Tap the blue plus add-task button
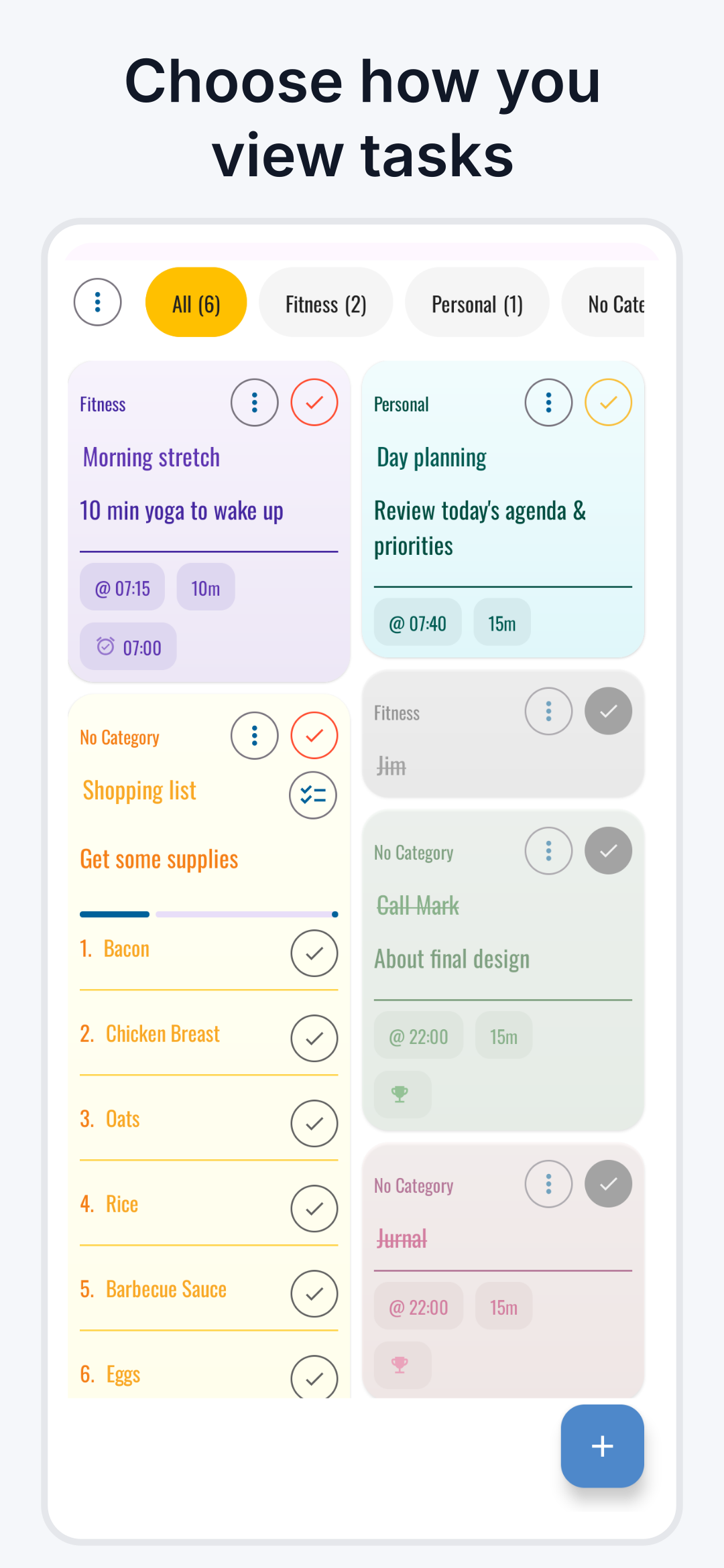 point(602,1445)
